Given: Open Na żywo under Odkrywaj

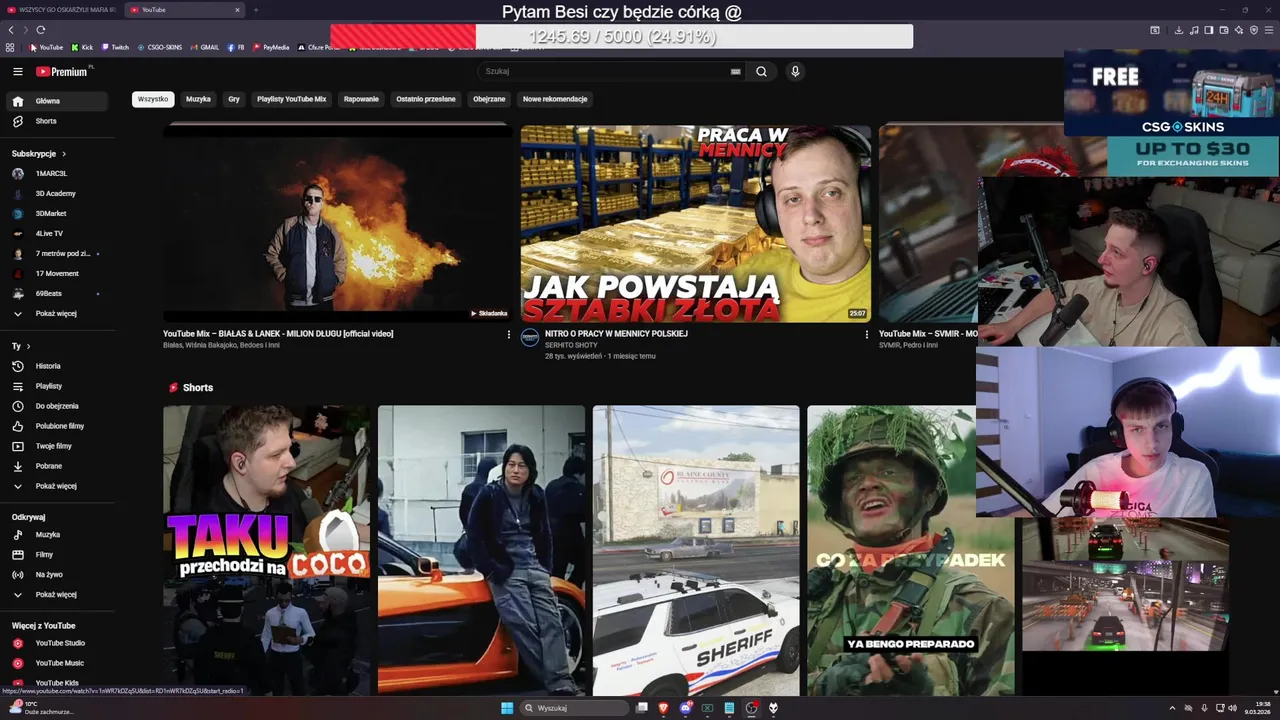Looking at the screenshot, I should (x=56, y=575).
